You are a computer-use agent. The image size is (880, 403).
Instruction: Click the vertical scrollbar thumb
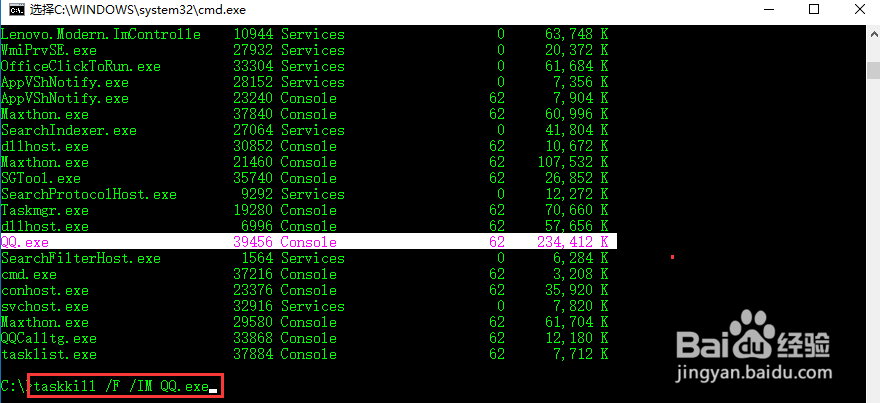(872, 70)
